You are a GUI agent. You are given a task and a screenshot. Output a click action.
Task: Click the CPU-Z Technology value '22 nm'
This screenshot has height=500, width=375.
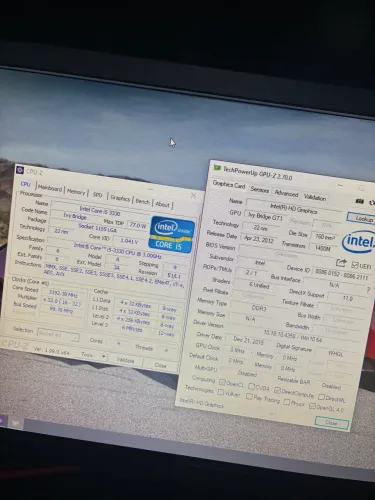tap(61, 231)
